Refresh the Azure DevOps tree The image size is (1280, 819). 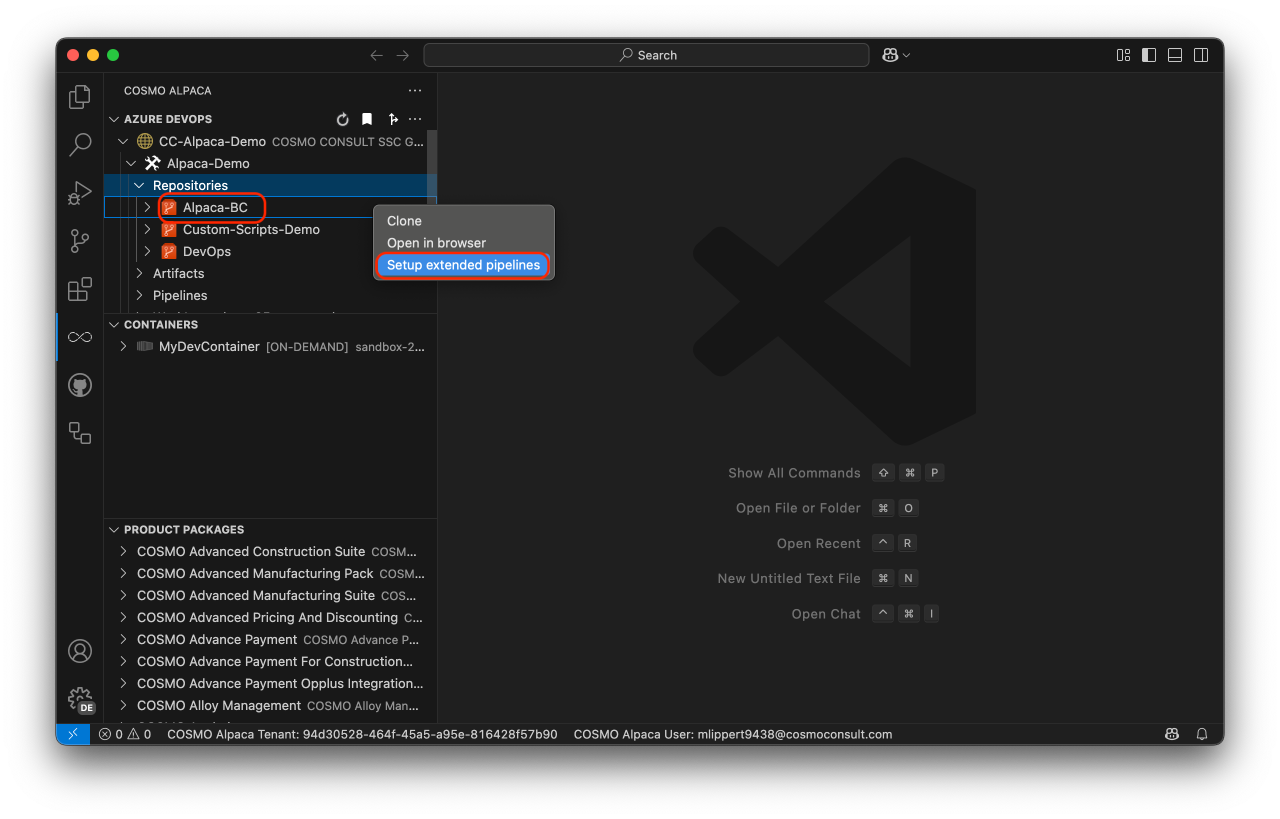[343, 119]
